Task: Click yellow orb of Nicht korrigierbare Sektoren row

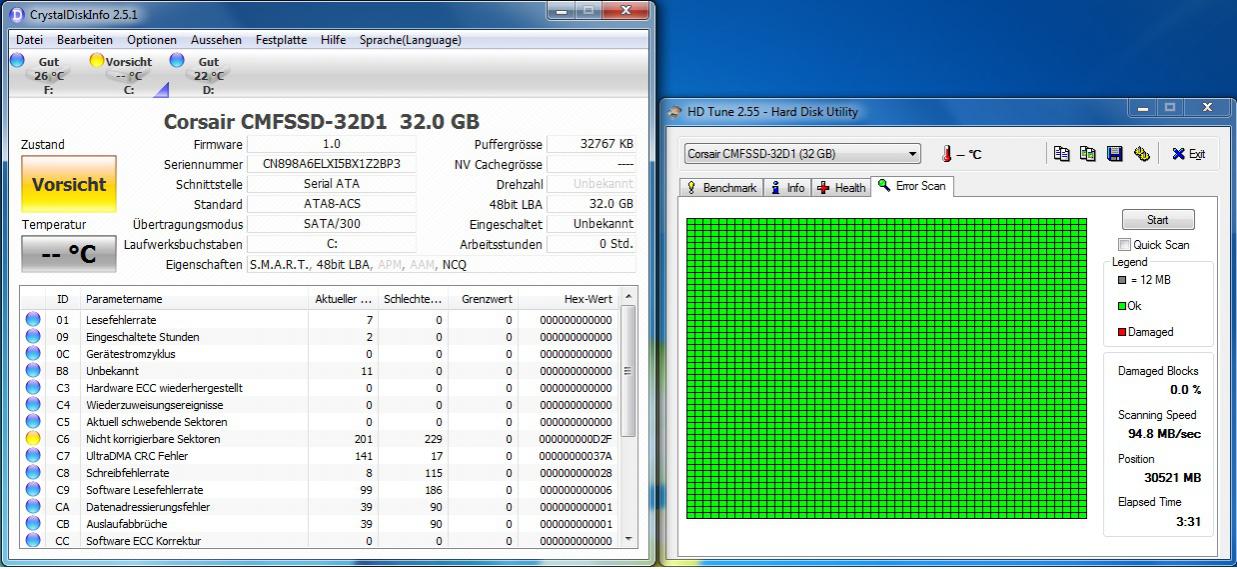Action: (x=33, y=439)
